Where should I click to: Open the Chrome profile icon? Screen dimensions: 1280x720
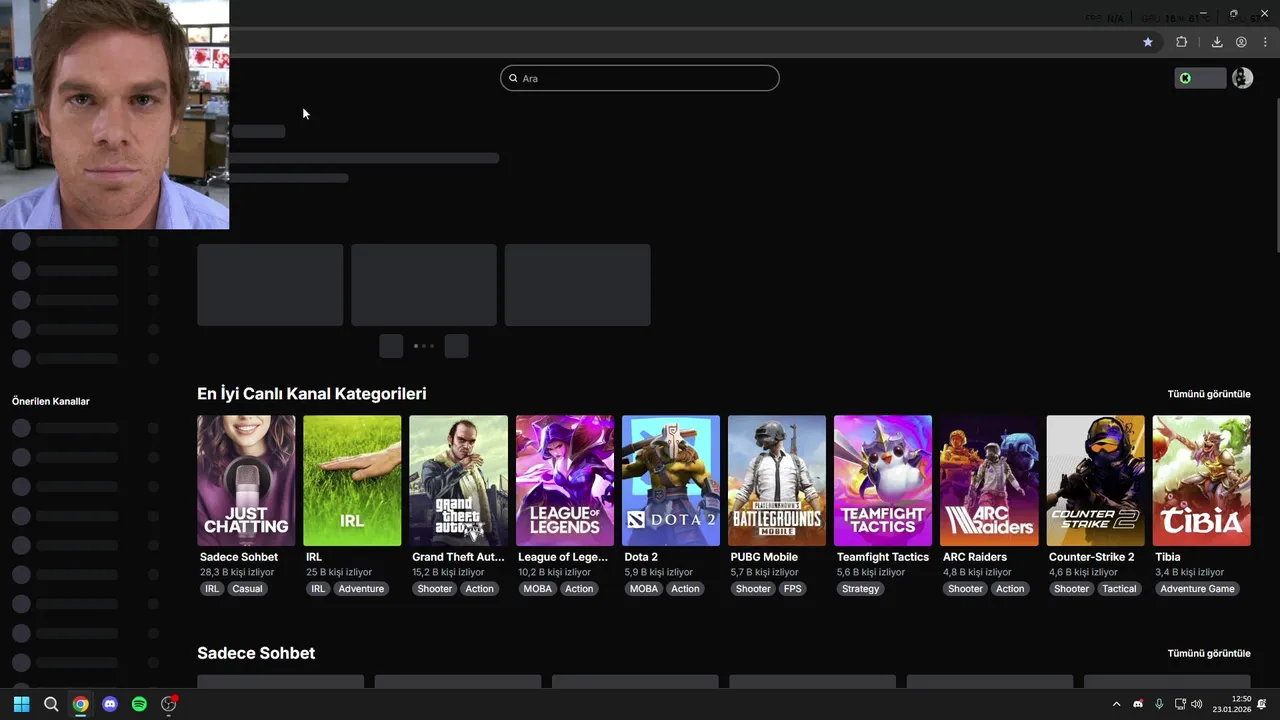pyautogui.click(x=1241, y=42)
